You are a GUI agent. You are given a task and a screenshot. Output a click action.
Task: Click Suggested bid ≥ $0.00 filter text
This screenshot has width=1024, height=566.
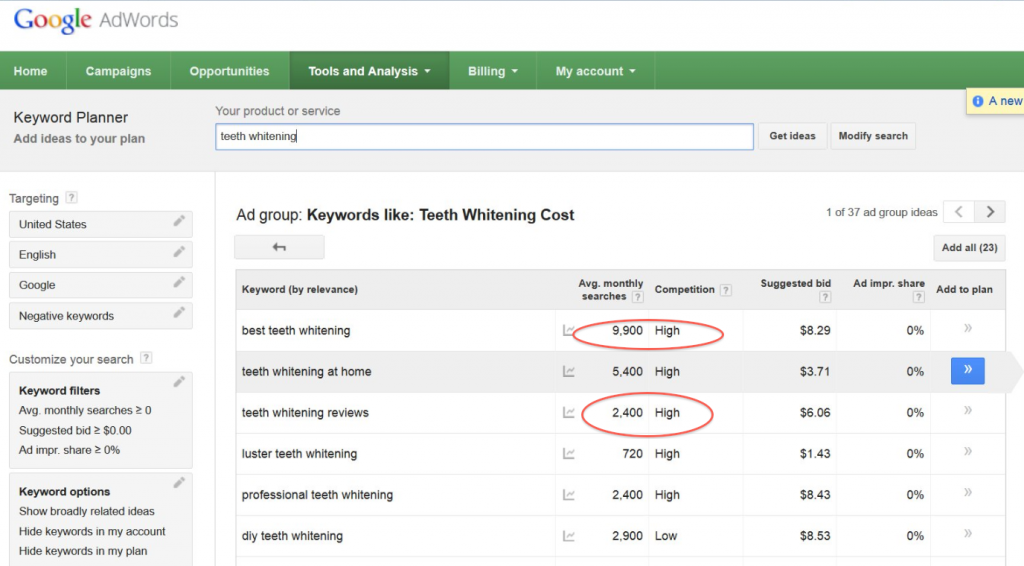[75, 430]
